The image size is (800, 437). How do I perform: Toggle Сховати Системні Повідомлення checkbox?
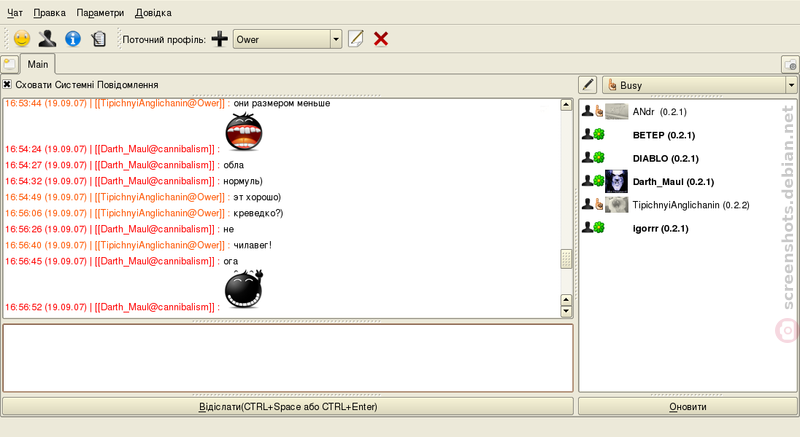point(7,84)
